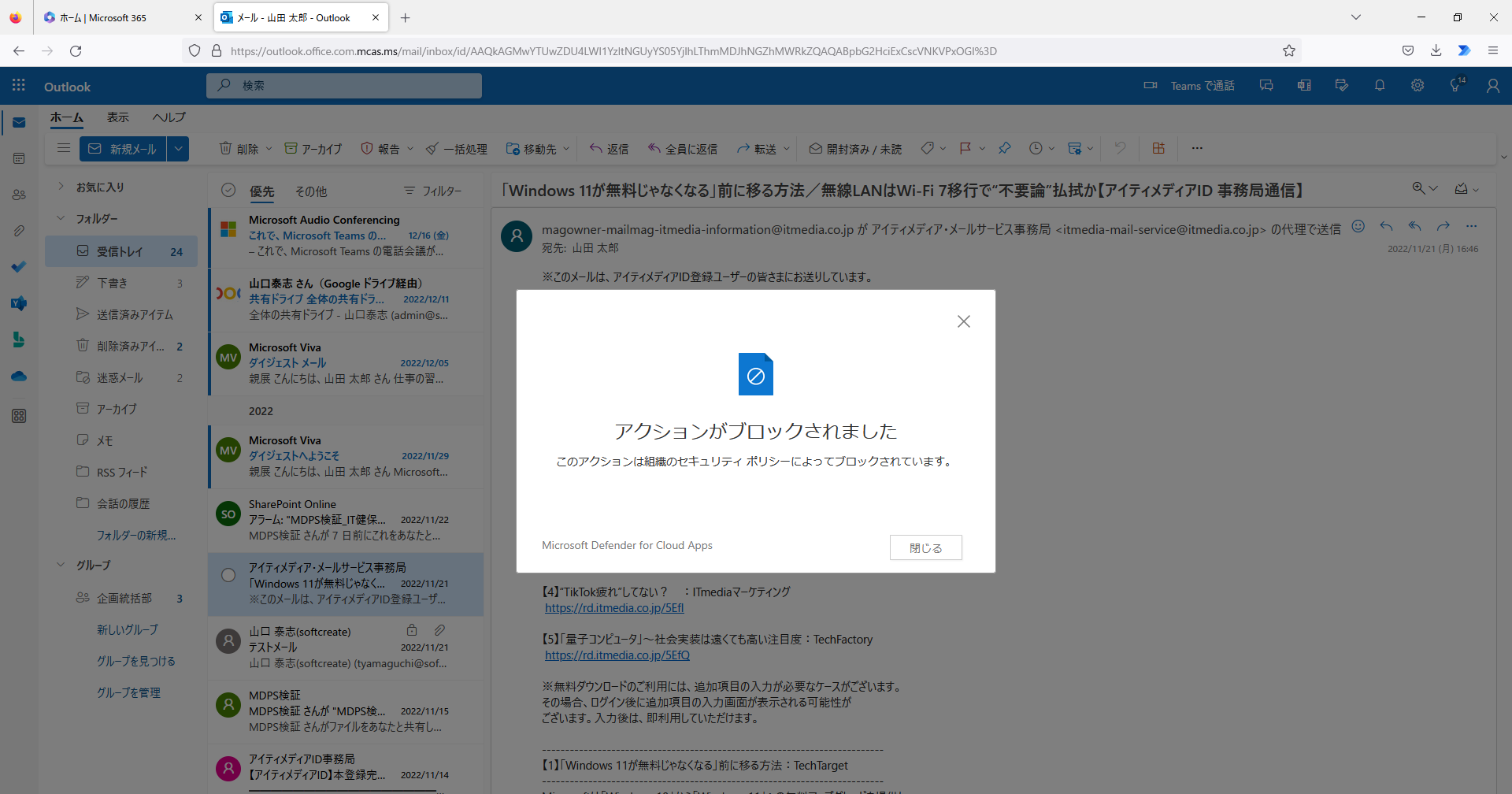Open the My Day chat icon
Screen dimensions: 1512x794
pyautogui.click(x=1266, y=85)
